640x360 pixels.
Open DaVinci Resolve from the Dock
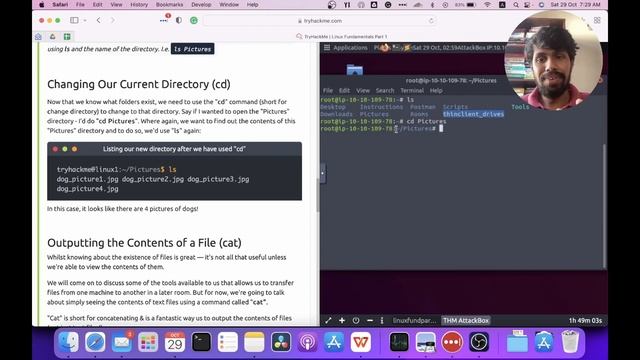coord(281,342)
